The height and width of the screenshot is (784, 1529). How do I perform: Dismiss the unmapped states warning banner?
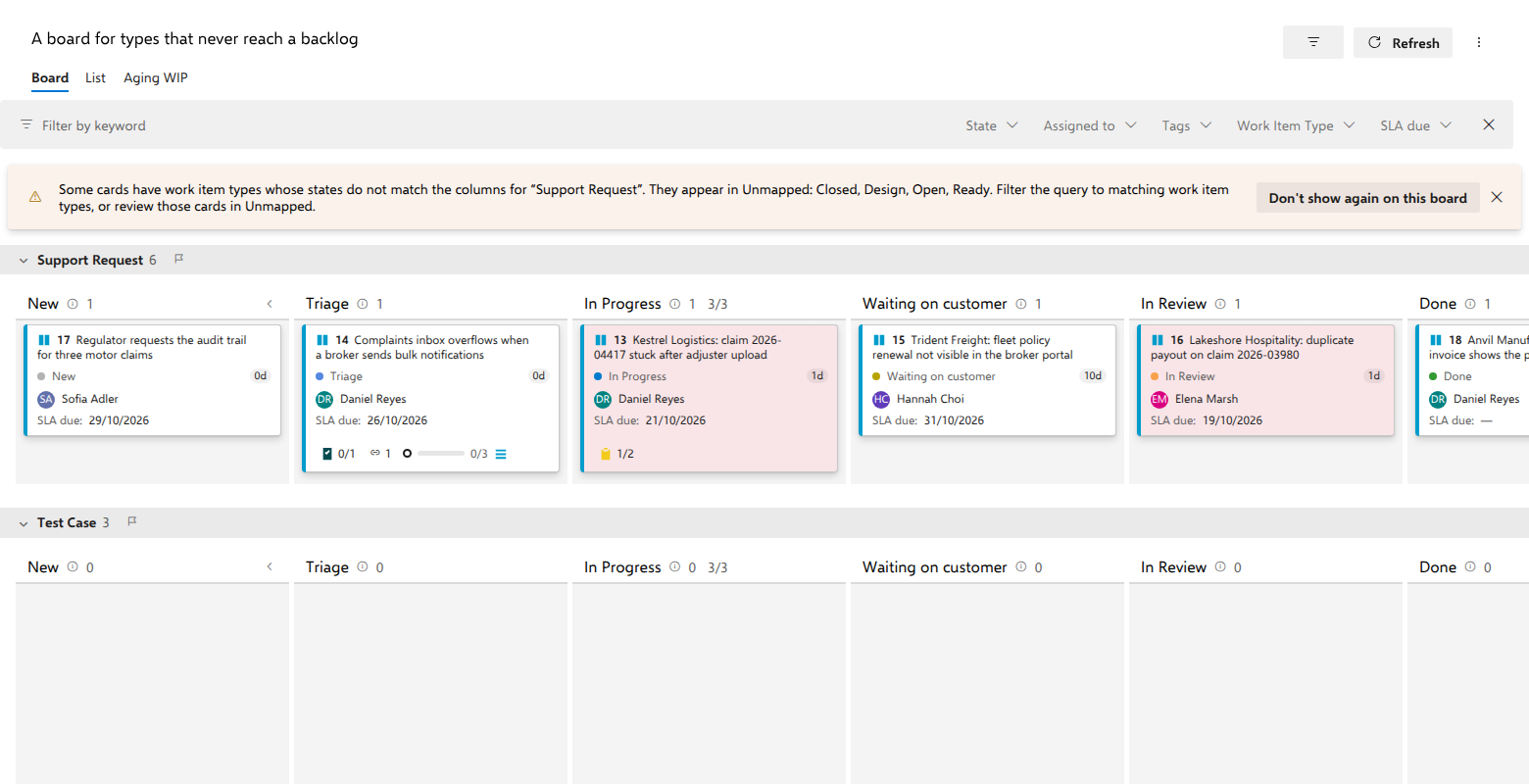(x=1497, y=197)
